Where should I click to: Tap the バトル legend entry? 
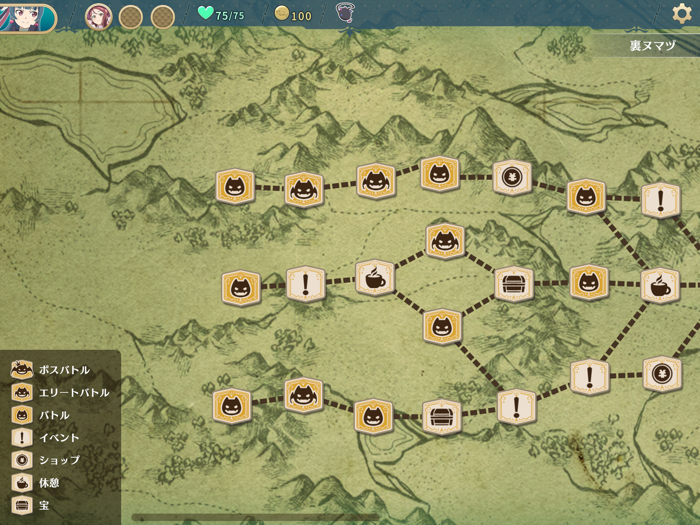[40, 415]
